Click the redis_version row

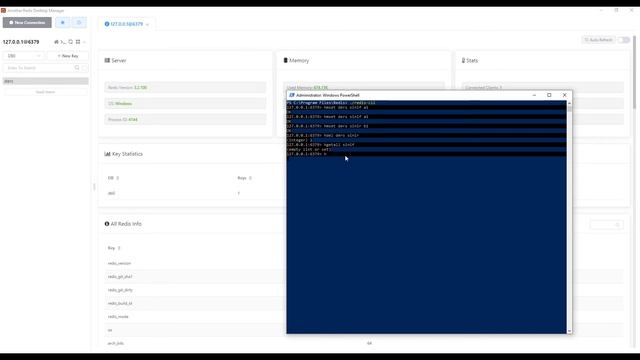tap(196, 263)
